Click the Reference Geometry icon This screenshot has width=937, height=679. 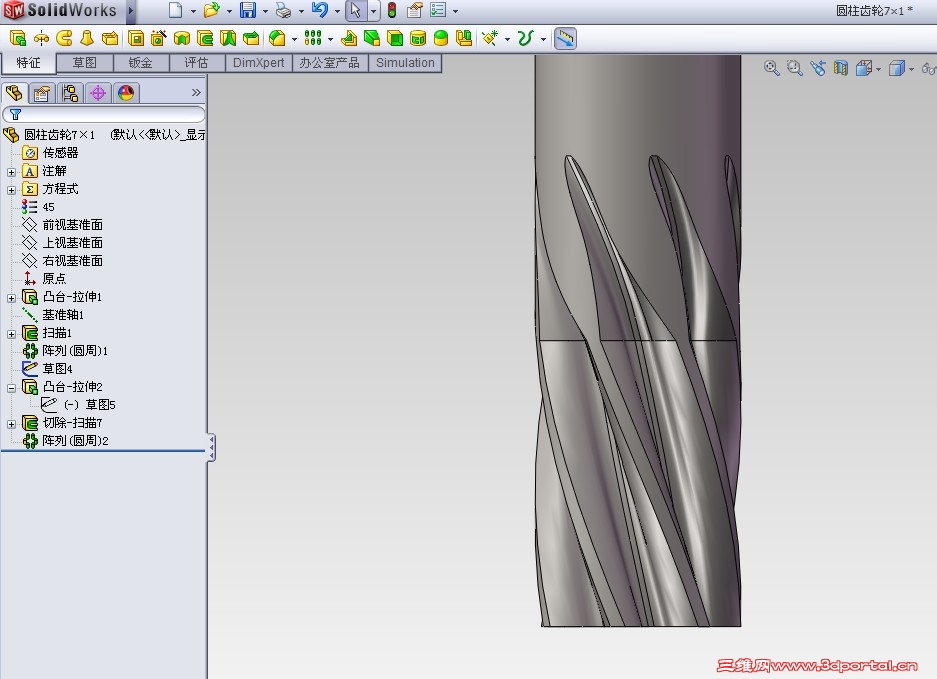pos(490,39)
